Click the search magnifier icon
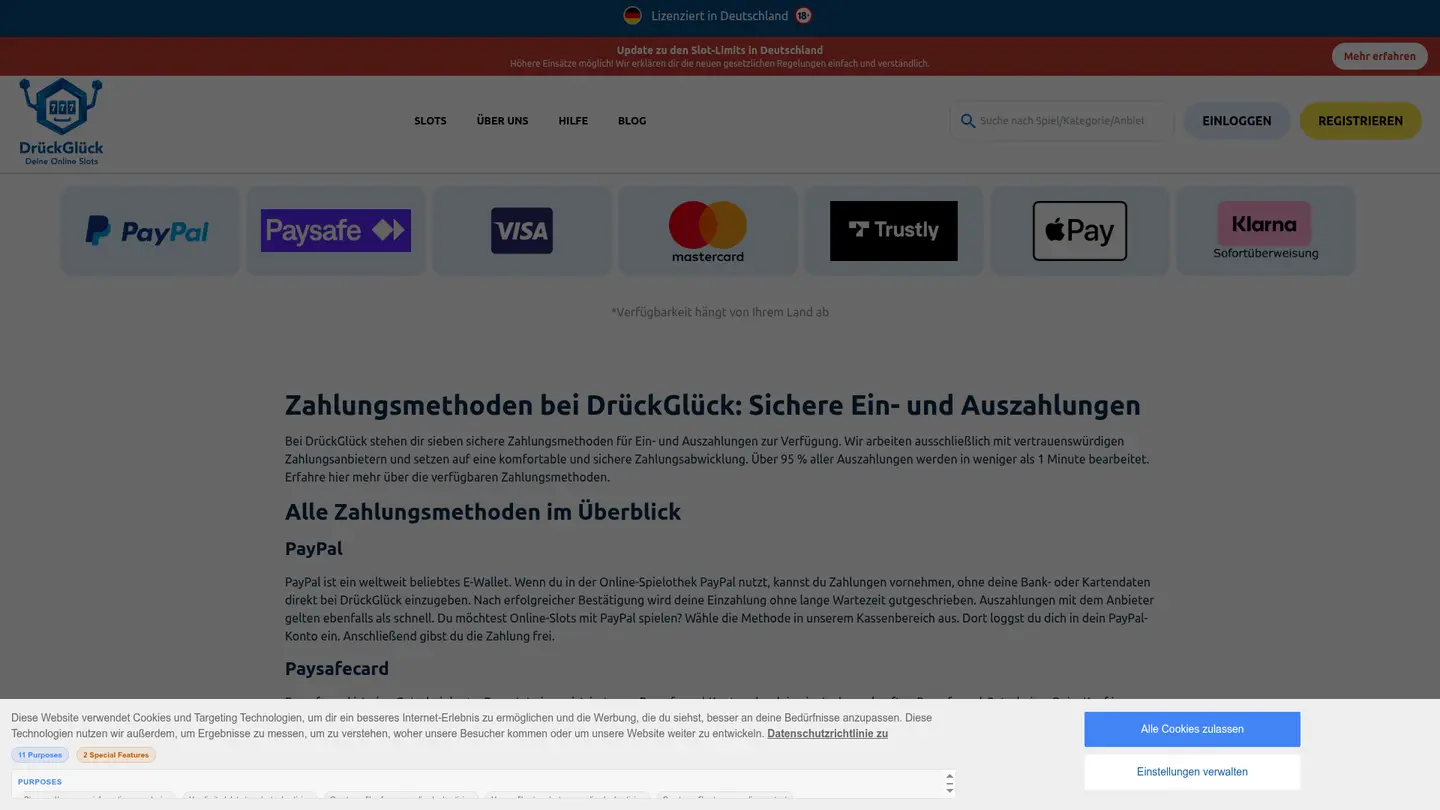Viewport: 1440px width, 810px height. click(x=967, y=121)
